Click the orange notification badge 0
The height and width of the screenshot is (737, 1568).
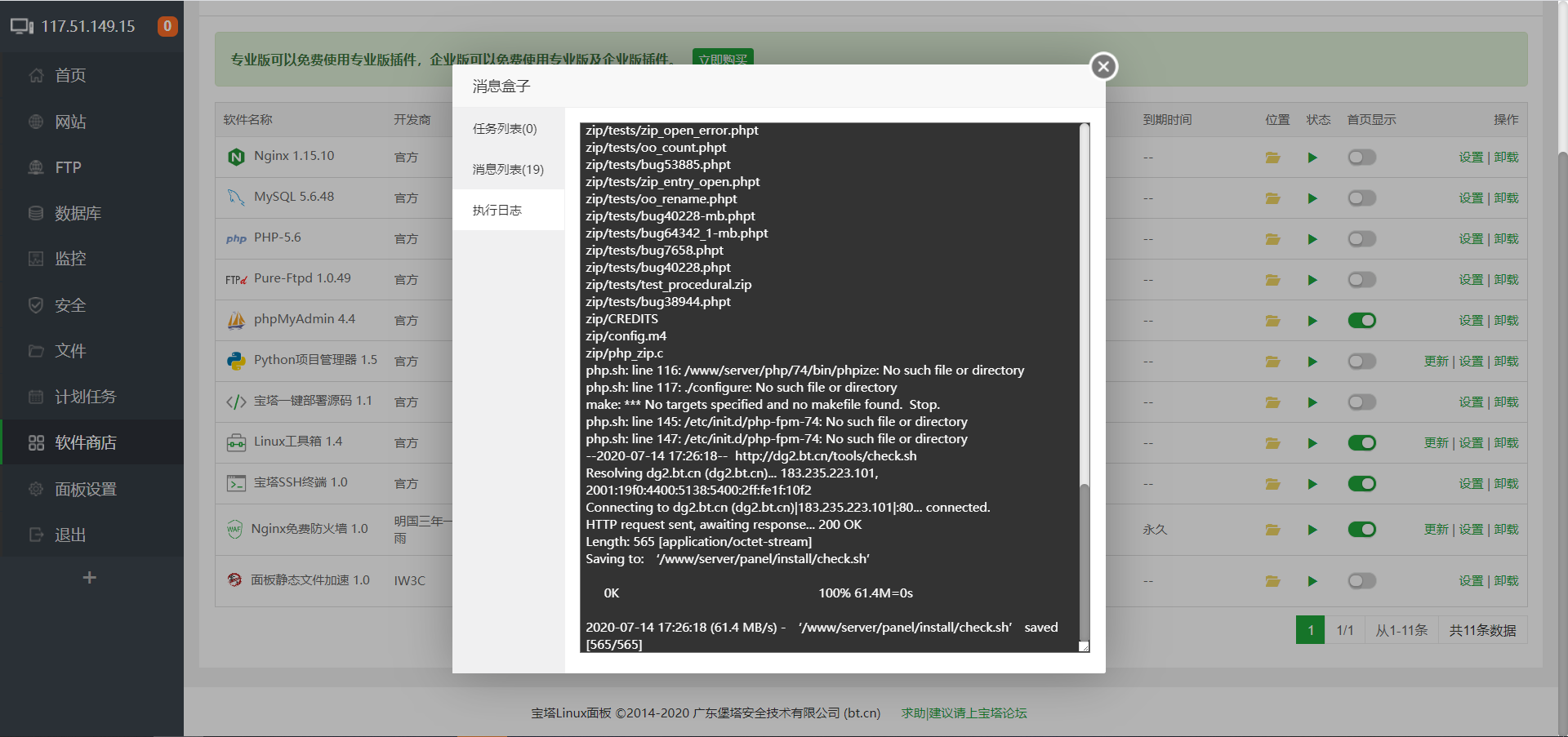pos(167,26)
